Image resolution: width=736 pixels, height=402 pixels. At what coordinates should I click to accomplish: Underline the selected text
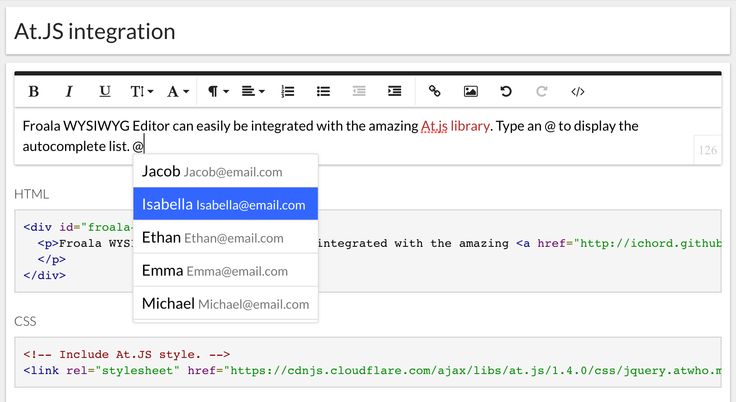tap(105, 91)
